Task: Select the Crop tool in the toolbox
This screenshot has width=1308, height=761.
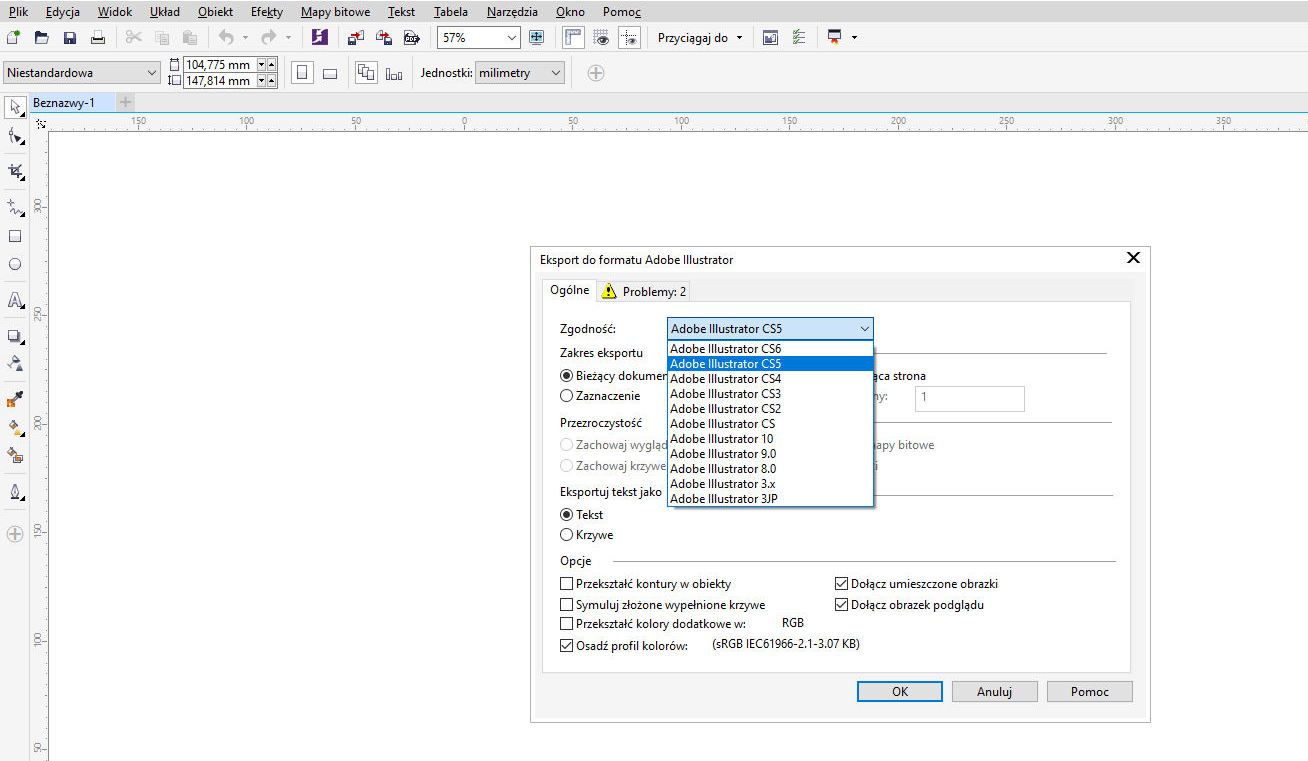Action: [x=15, y=171]
